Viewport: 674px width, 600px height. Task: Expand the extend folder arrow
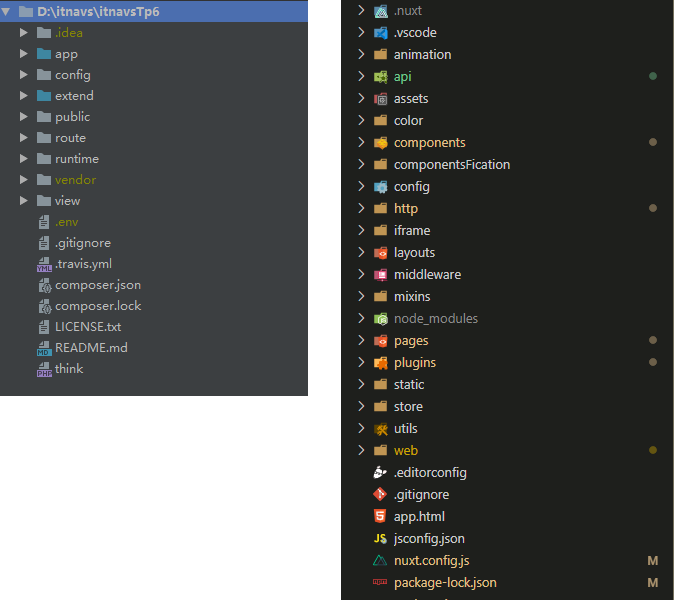(x=24, y=95)
